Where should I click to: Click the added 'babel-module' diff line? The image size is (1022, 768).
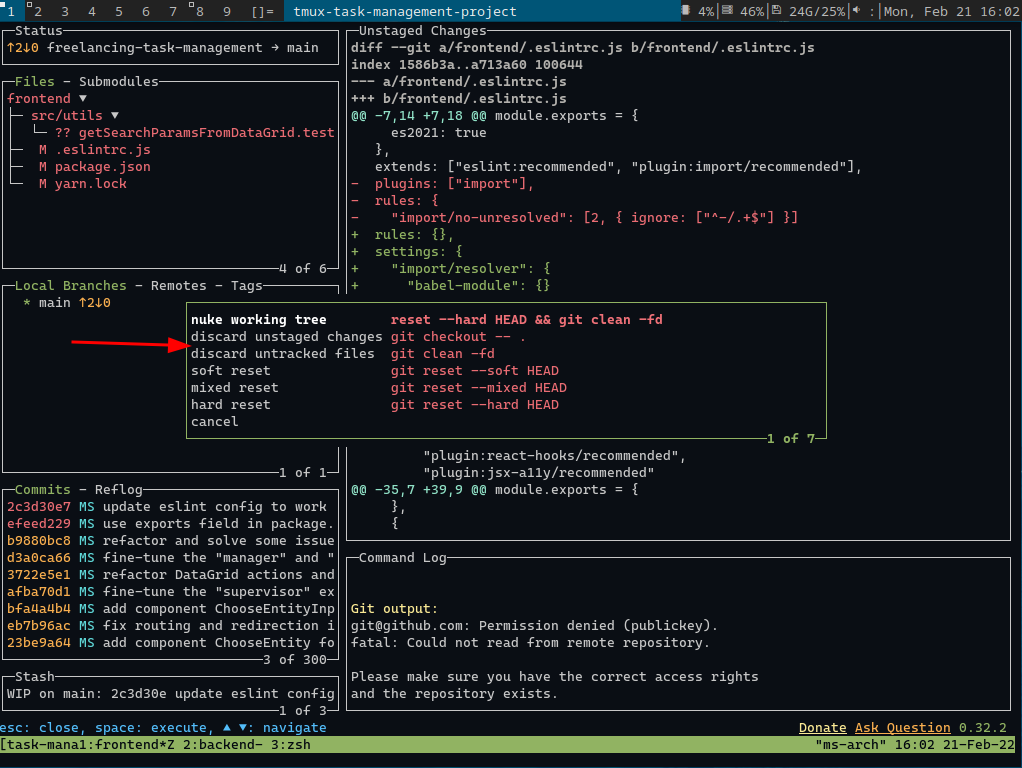tap(450, 286)
